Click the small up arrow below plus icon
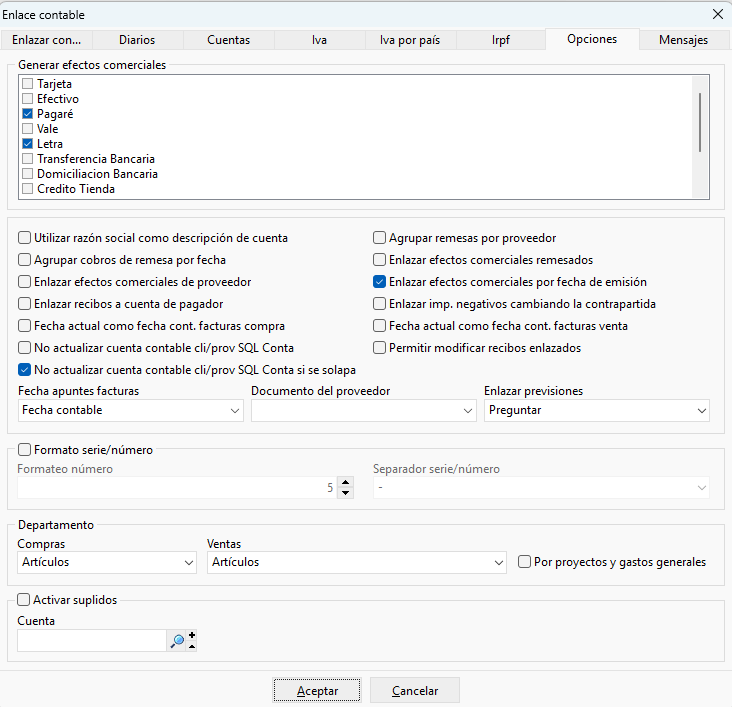 tap(192, 646)
